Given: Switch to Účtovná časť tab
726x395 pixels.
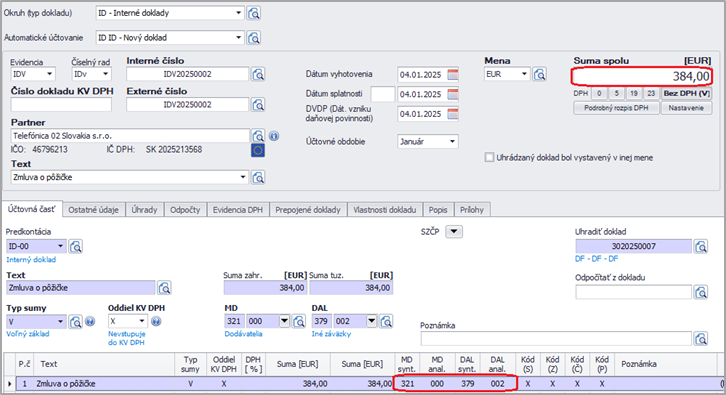Looking at the screenshot, I should 31,209.
